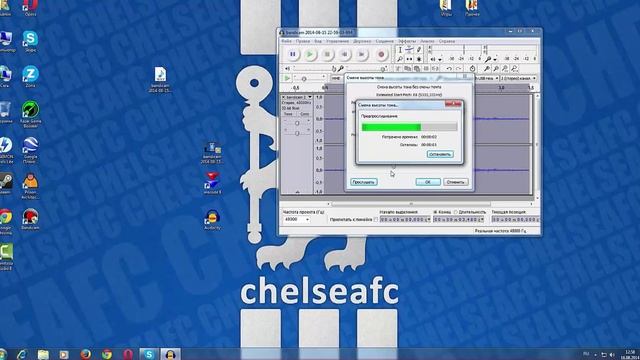The width and height of the screenshot is (640, 360).
Task: Open the 'Правка' menu
Action: (303, 41)
